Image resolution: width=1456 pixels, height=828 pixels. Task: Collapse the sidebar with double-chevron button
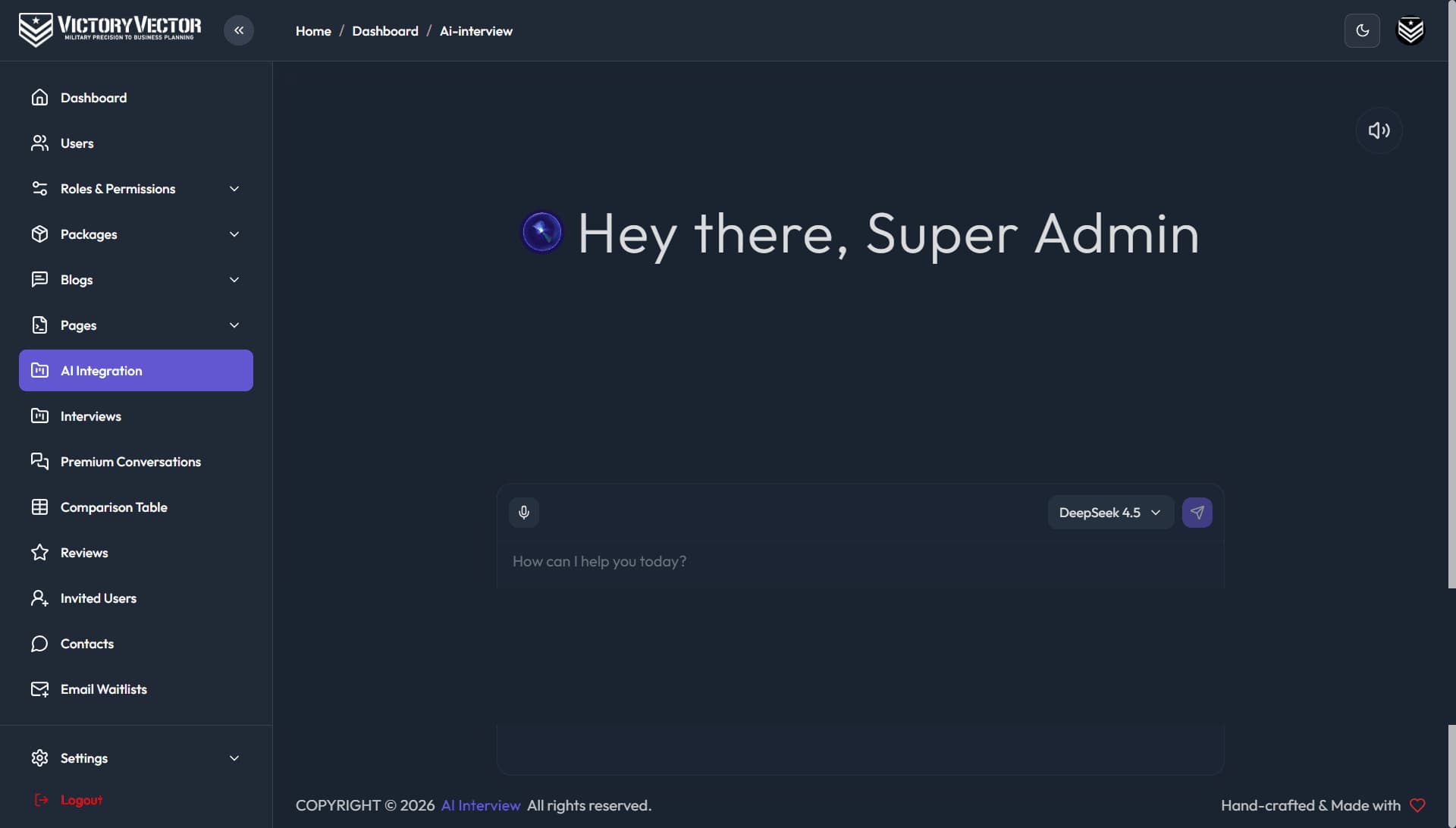click(x=239, y=30)
